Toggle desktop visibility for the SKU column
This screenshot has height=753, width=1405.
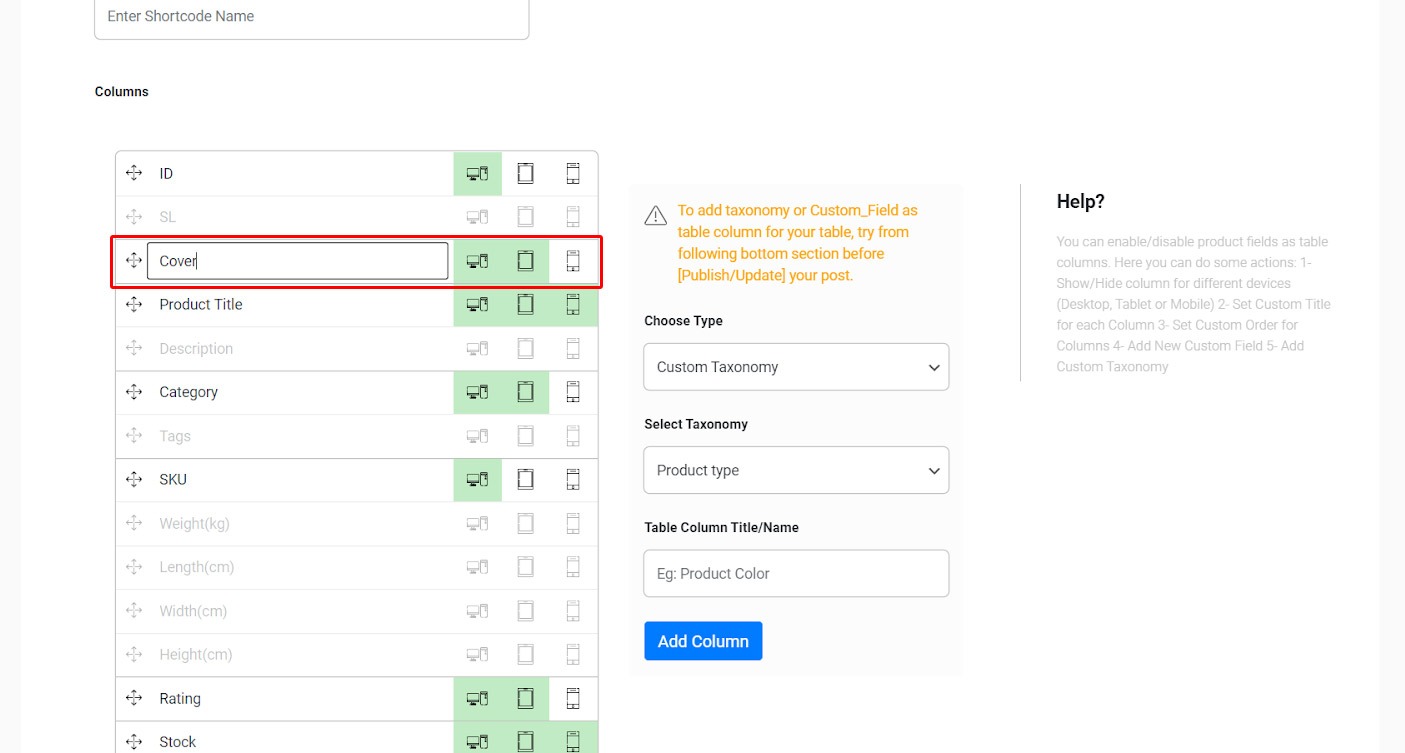click(478, 479)
